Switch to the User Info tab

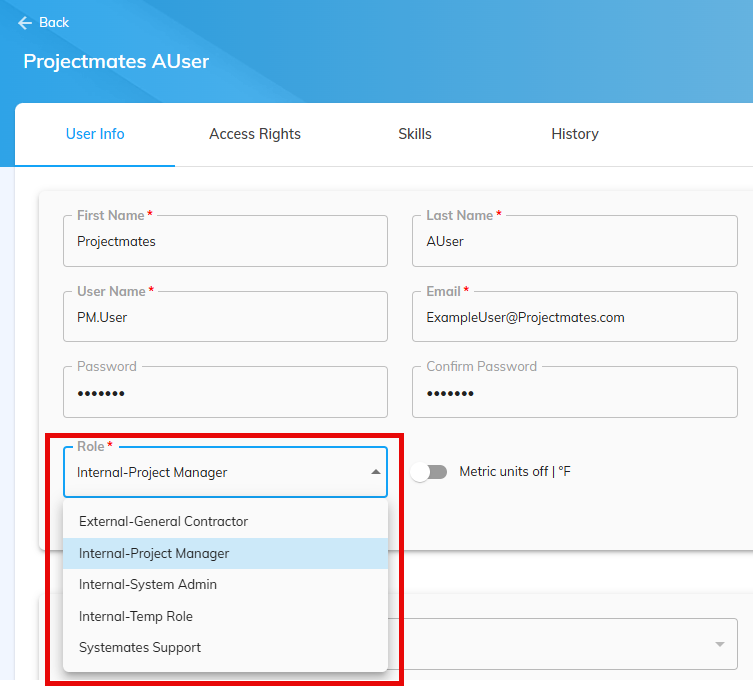click(95, 134)
